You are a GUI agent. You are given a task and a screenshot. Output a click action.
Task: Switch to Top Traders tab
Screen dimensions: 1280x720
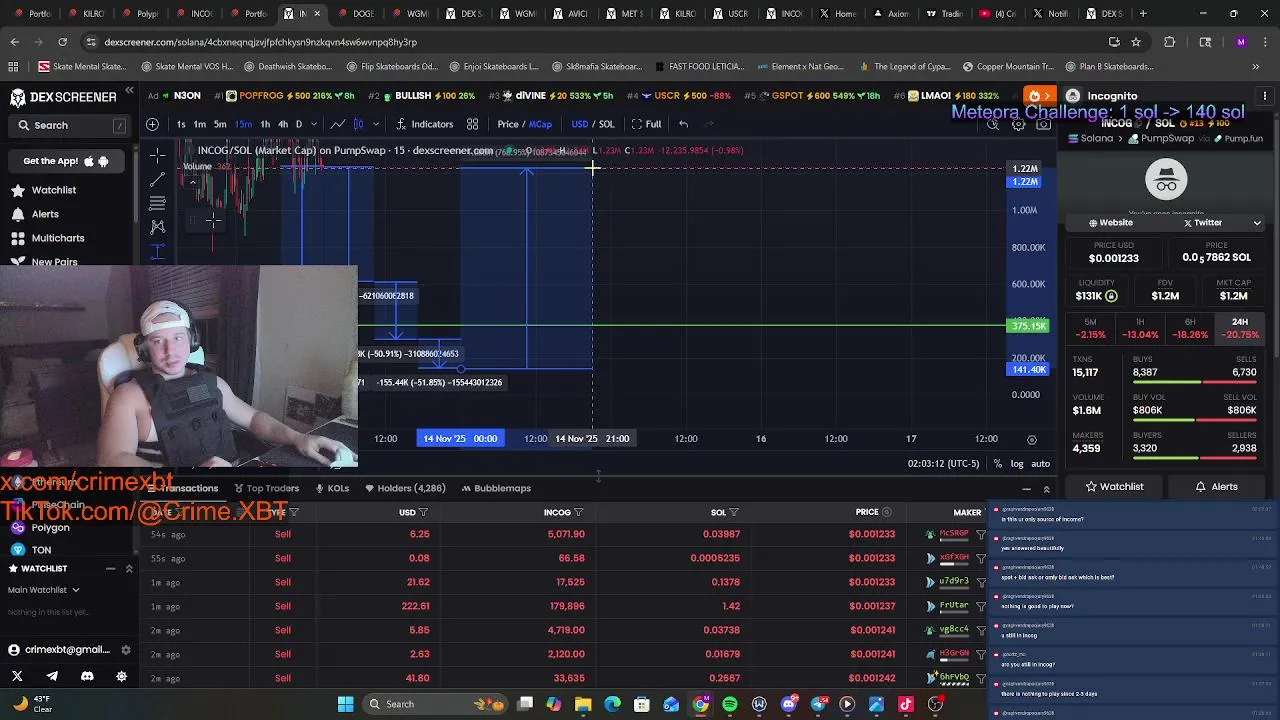pyautogui.click(x=266, y=488)
